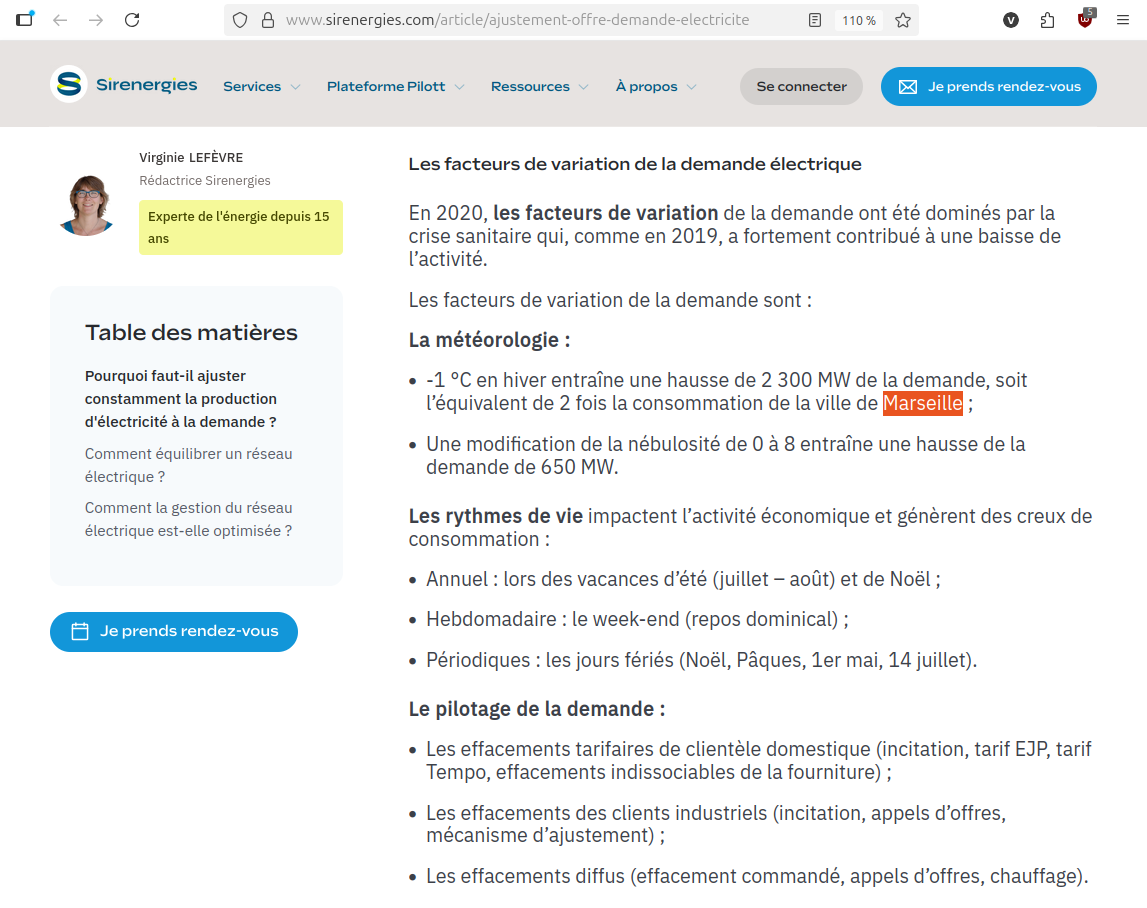Click the Sirenergies logo
Viewport: 1147px width, 908px height.
pos(124,85)
